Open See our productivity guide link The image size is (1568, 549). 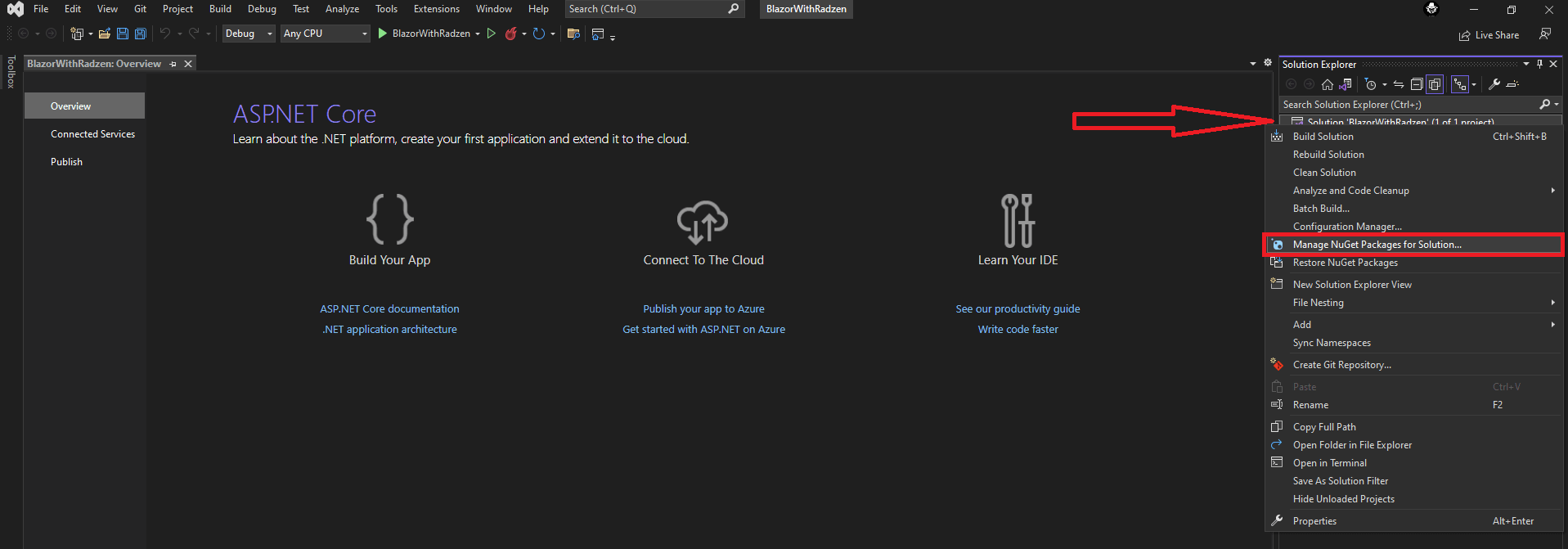point(1018,309)
